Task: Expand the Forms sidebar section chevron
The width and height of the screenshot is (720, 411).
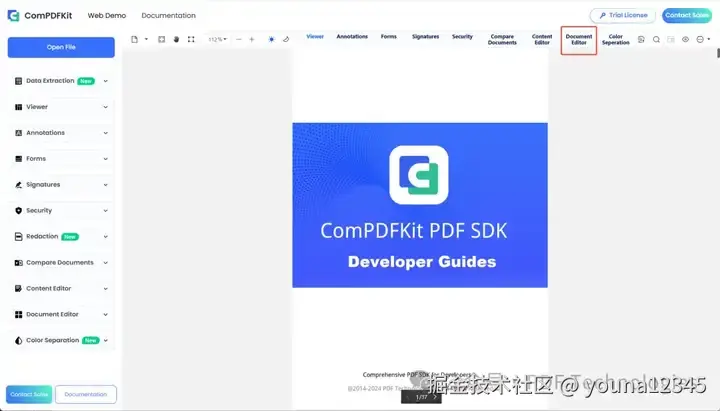Action: tap(106, 159)
